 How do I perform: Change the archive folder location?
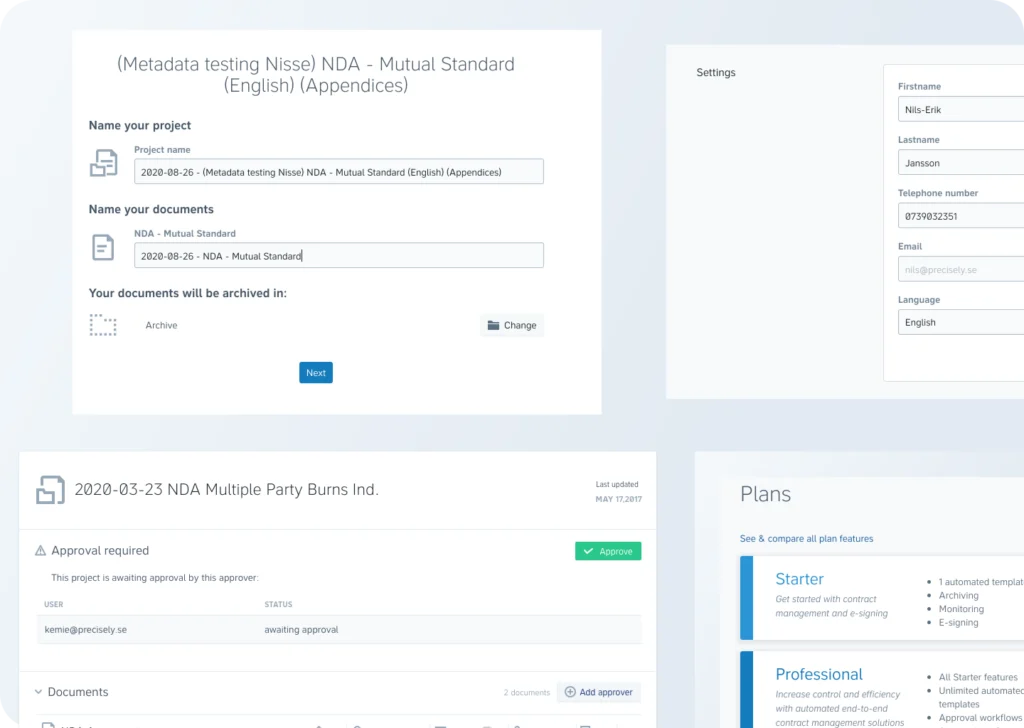[x=512, y=325]
